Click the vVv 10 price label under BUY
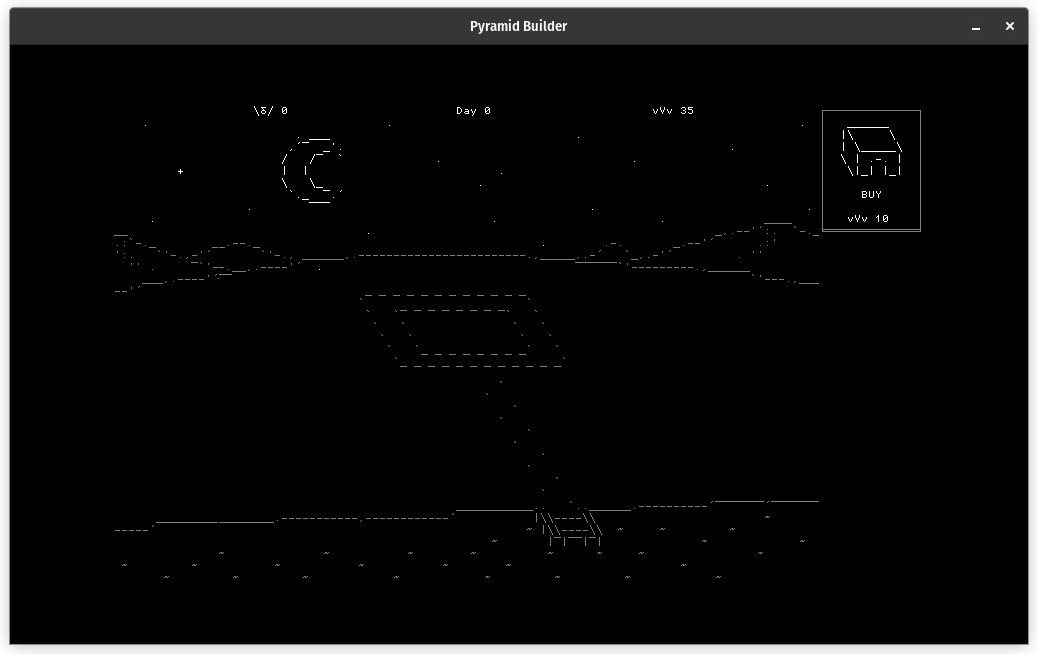 tap(870, 218)
